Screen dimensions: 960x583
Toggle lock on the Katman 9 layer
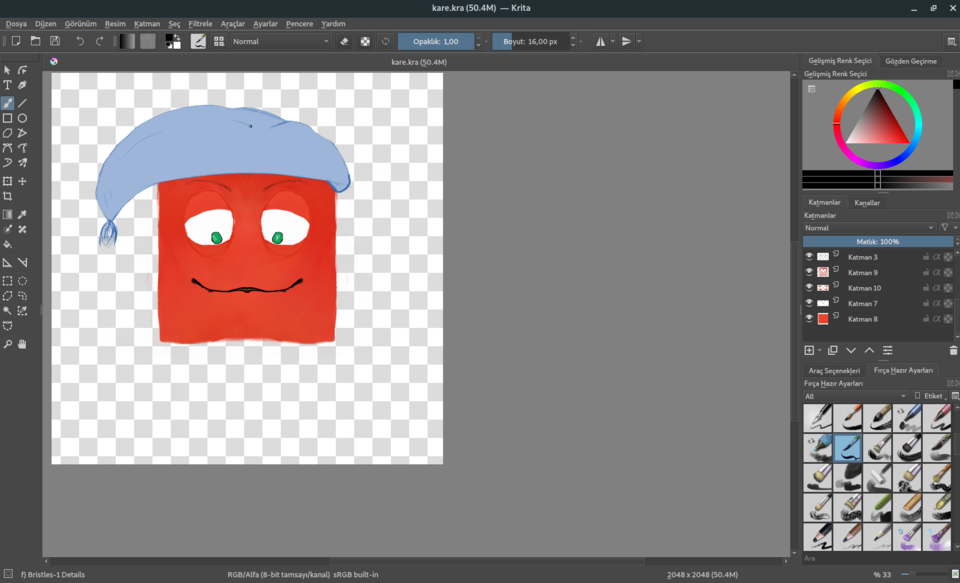[925, 272]
